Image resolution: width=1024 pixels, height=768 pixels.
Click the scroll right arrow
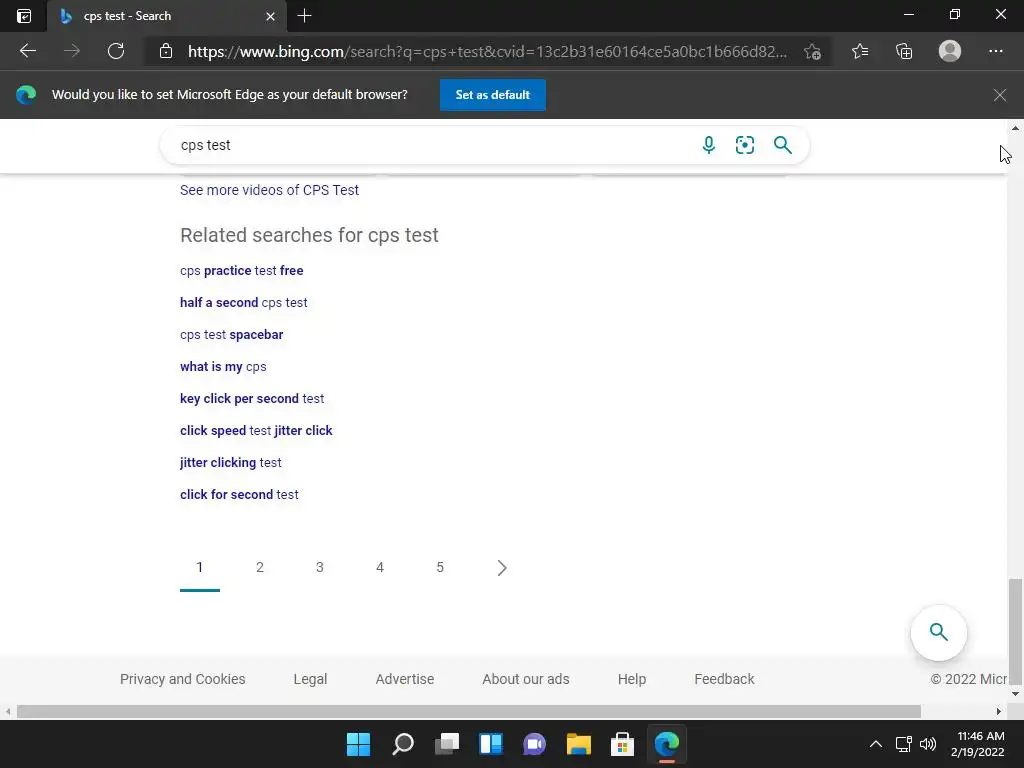tap(999, 711)
